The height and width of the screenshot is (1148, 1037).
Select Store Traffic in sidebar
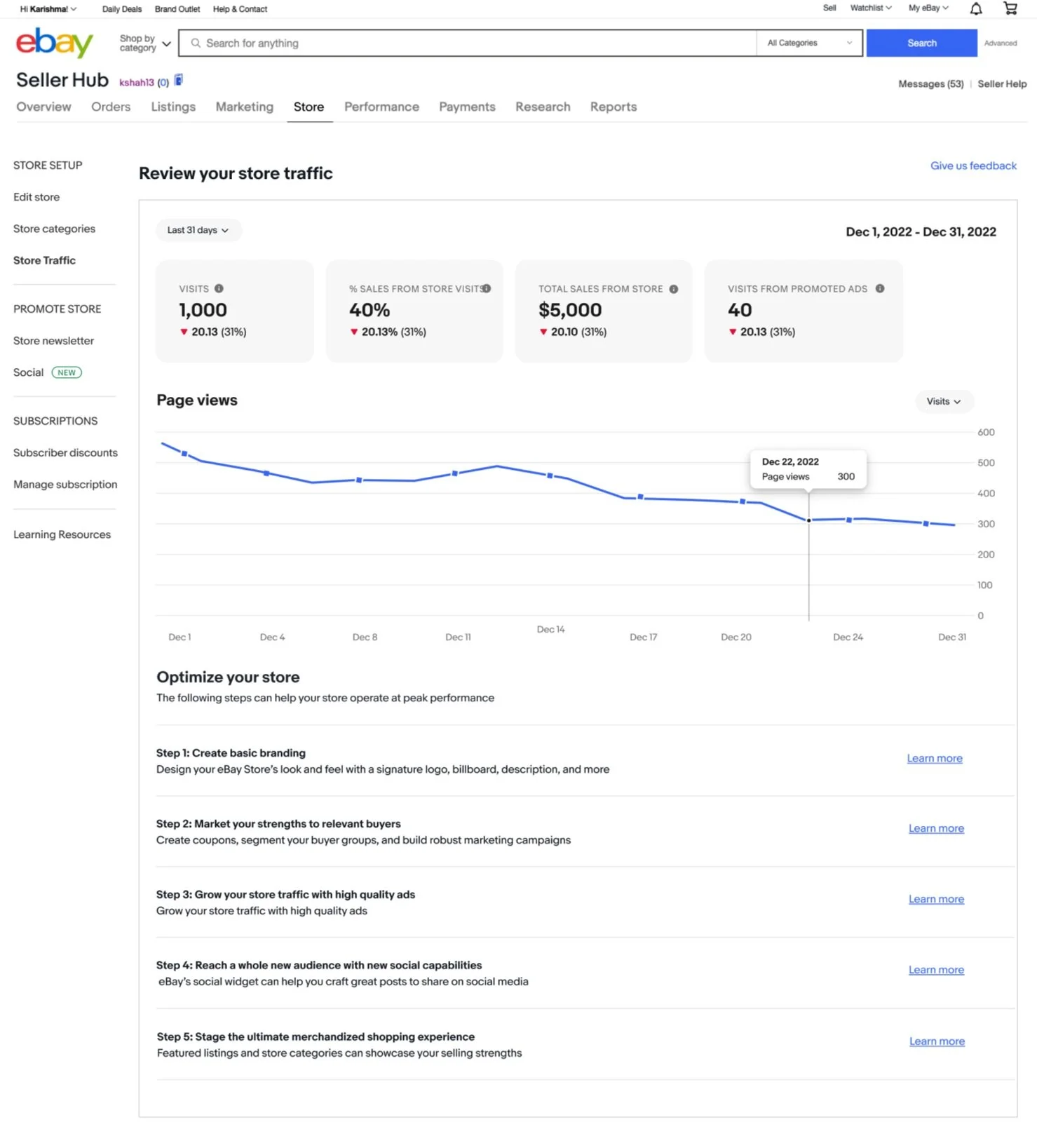click(44, 260)
